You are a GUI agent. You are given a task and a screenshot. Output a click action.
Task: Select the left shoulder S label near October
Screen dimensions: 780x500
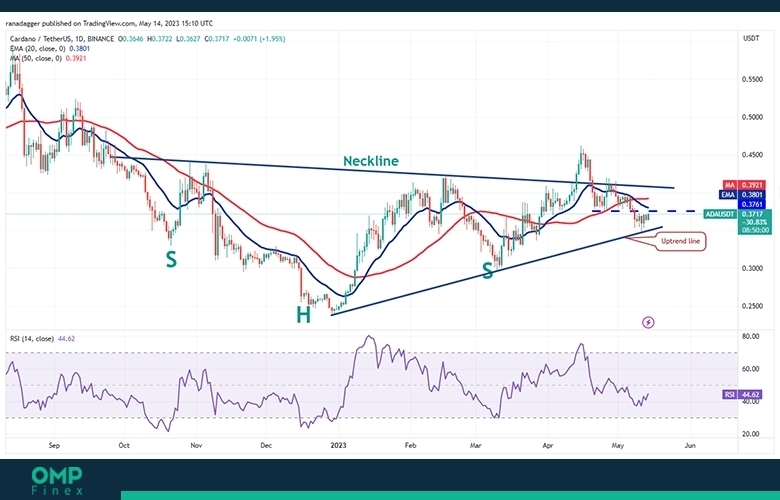click(x=171, y=259)
